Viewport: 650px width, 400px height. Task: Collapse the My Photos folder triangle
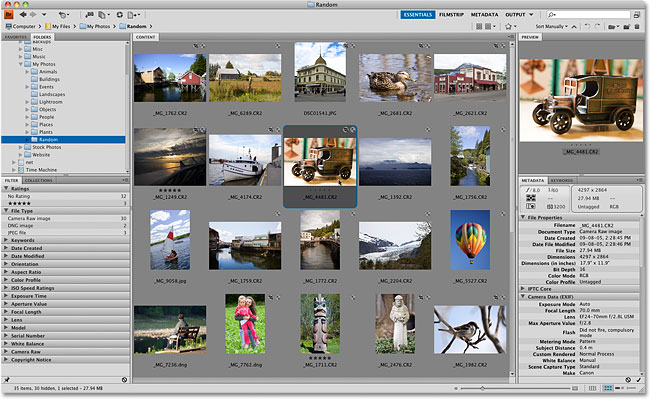21,64
